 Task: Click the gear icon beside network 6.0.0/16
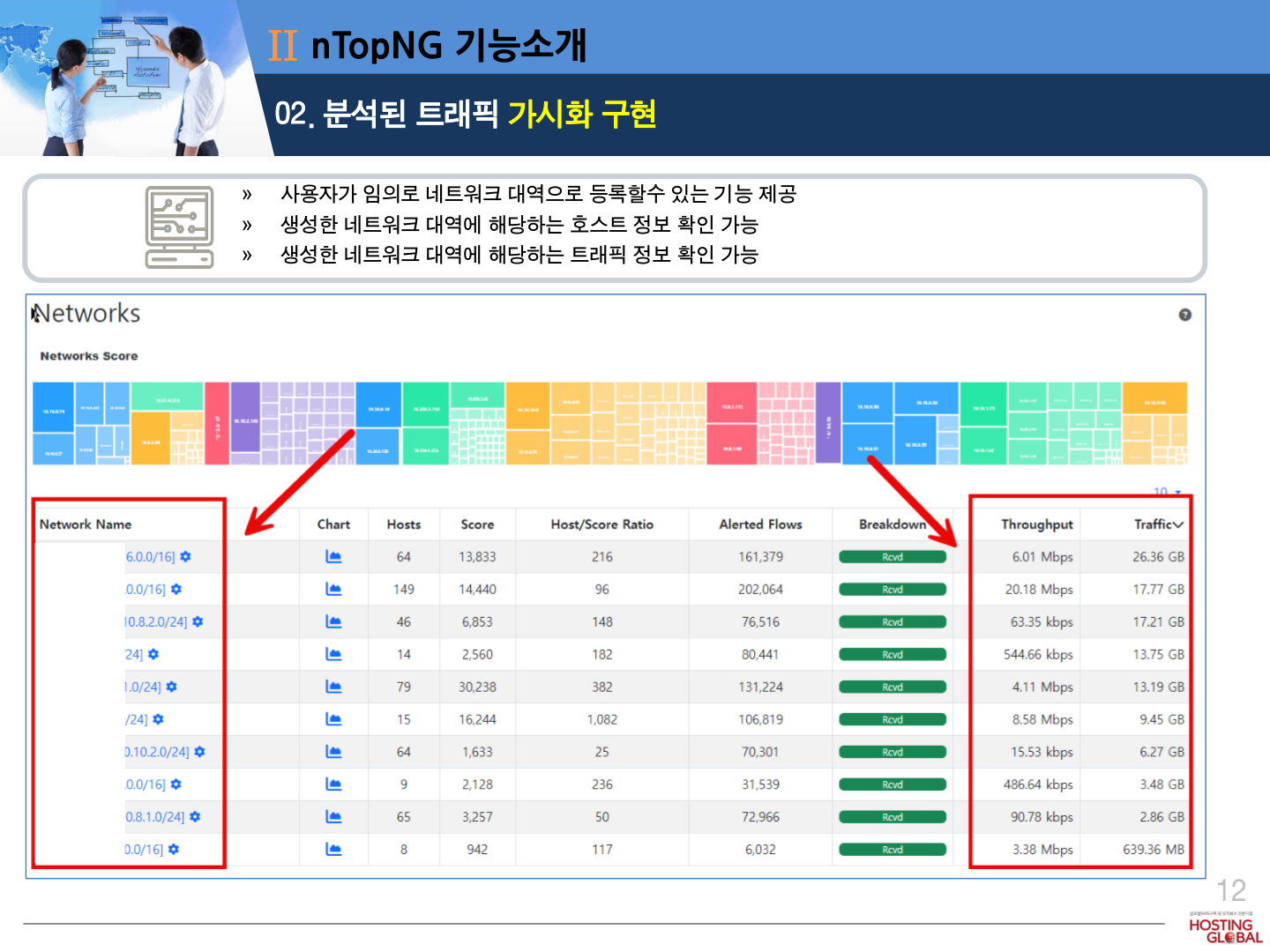(185, 557)
